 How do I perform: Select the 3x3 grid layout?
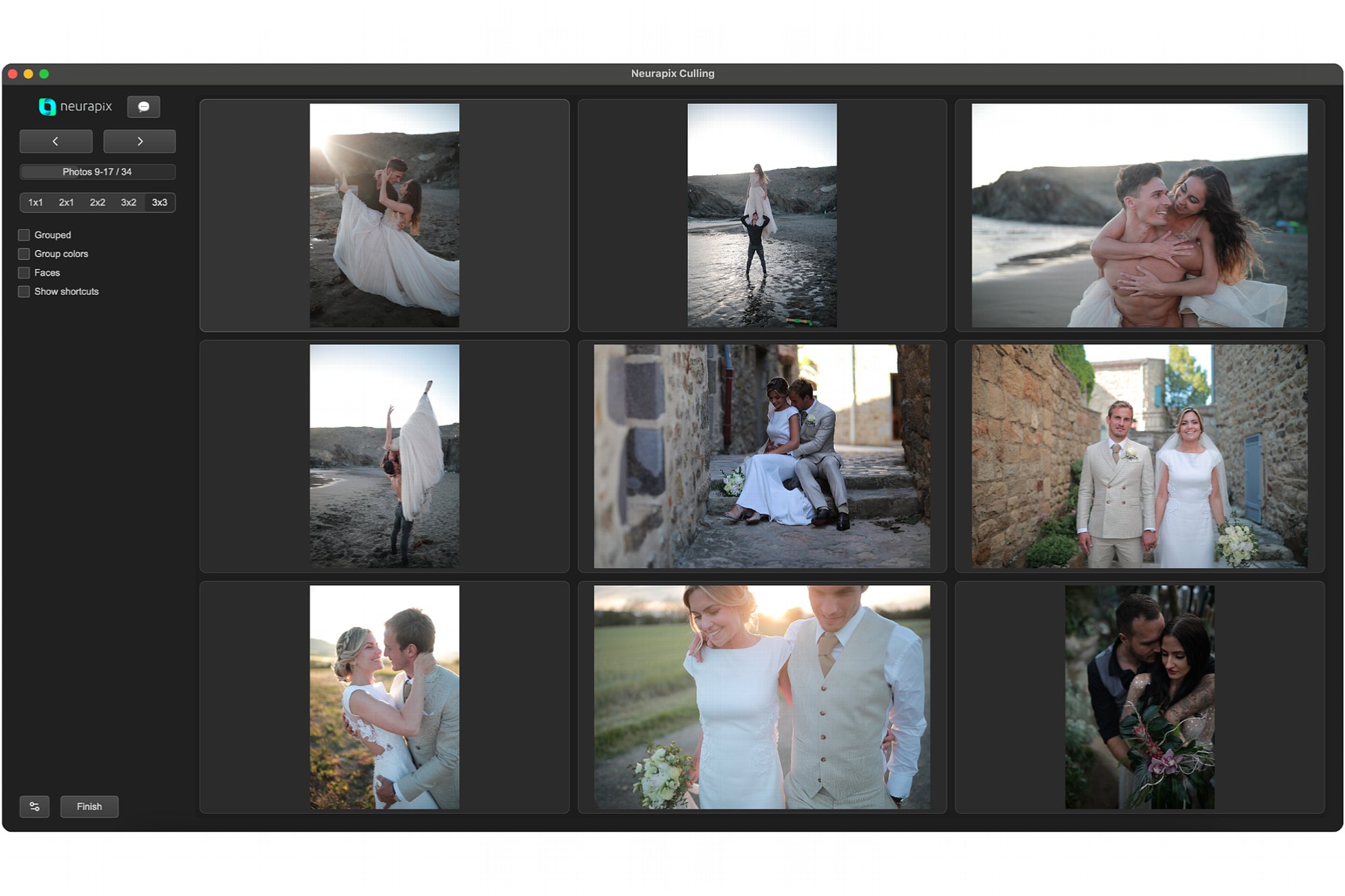pos(159,202)
